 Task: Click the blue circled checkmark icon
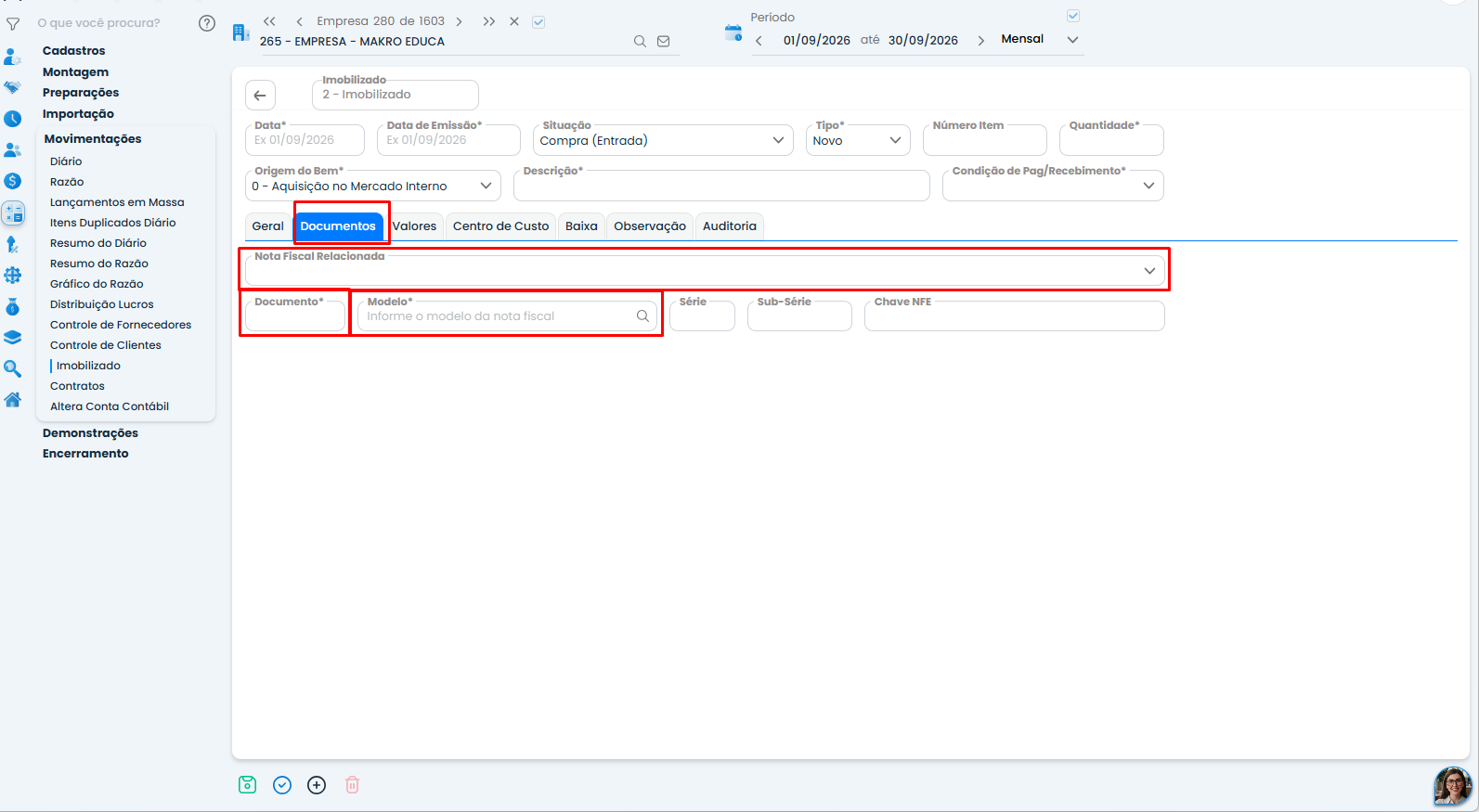282,785
